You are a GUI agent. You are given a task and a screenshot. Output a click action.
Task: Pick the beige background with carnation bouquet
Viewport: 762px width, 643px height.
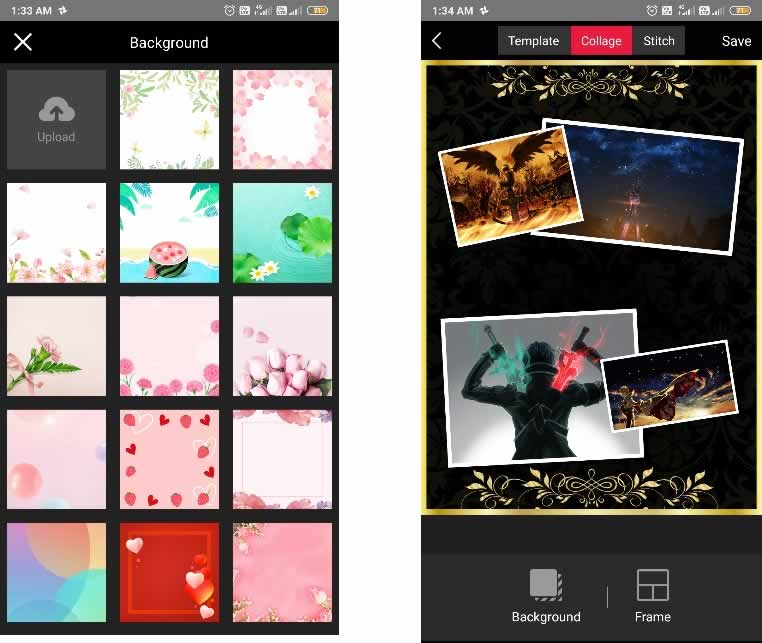[56, 346]
